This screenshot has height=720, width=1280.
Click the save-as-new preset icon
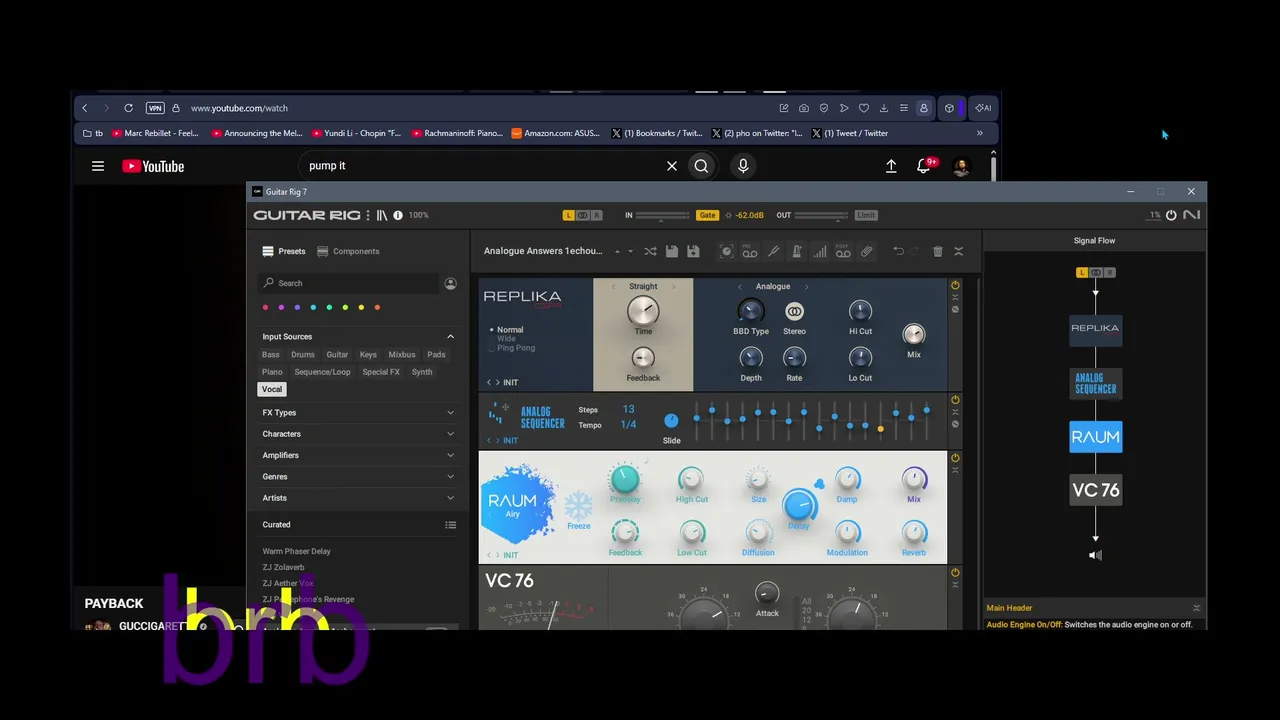[x=693, y=251]
